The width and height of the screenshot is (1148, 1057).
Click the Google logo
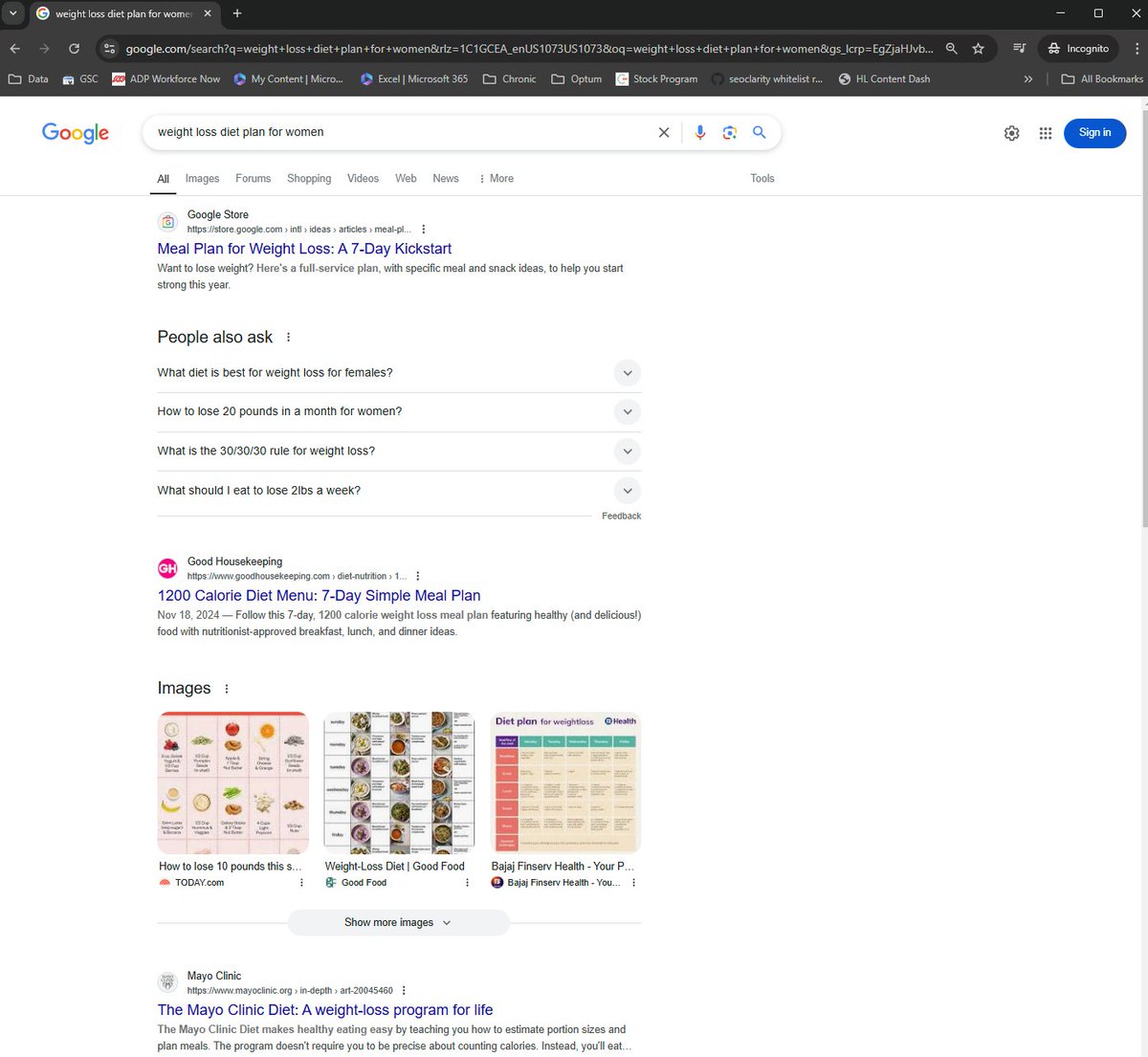click(x=76, y=133)
